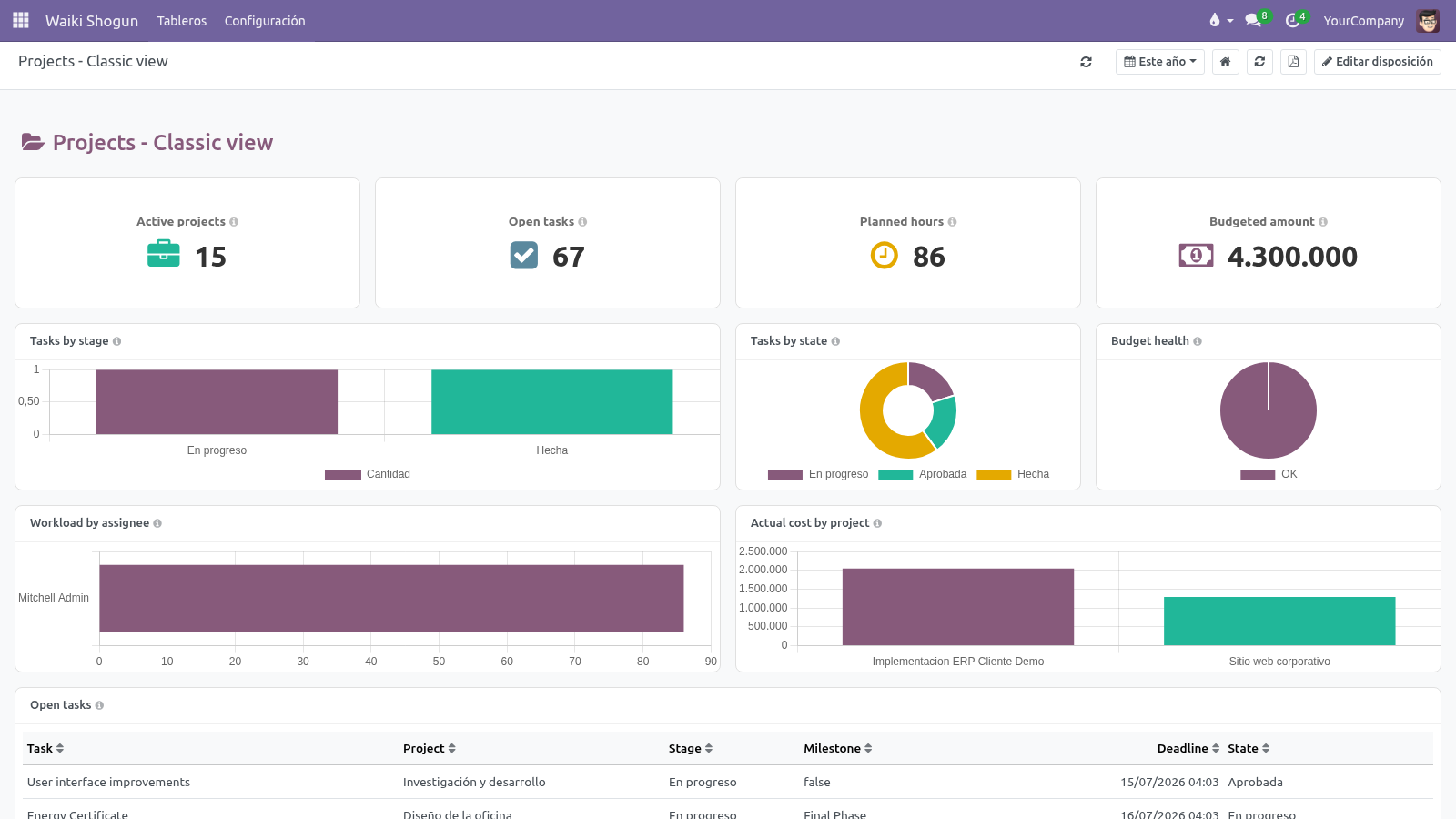Open the Configuración menu
Viewport: 1456px width, 819px height.
click(265, 21)
